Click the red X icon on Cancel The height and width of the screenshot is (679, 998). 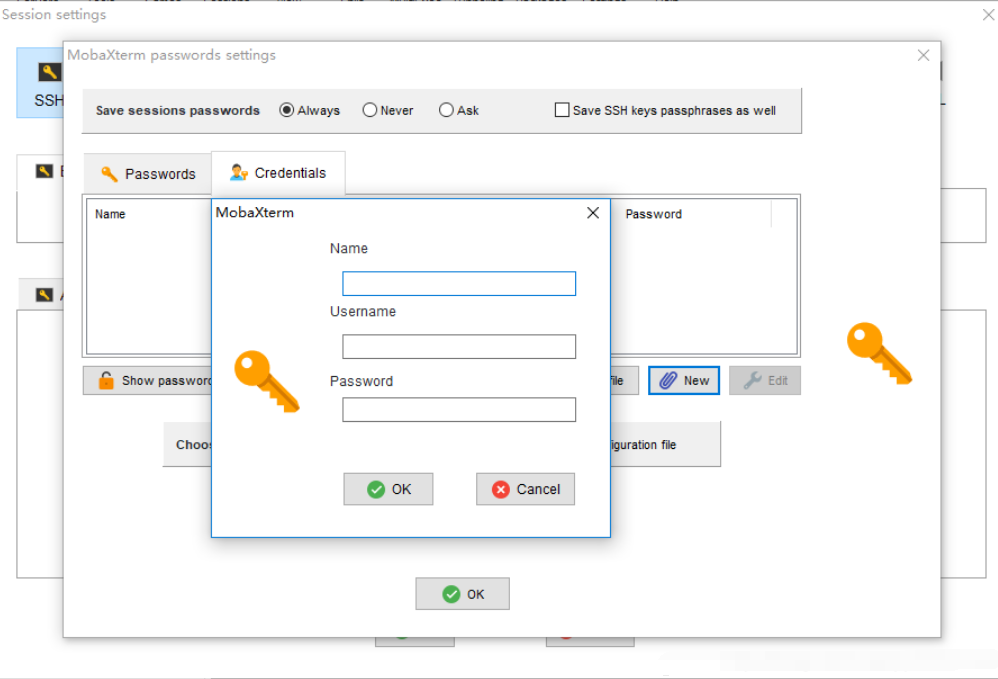pos(501,489)
